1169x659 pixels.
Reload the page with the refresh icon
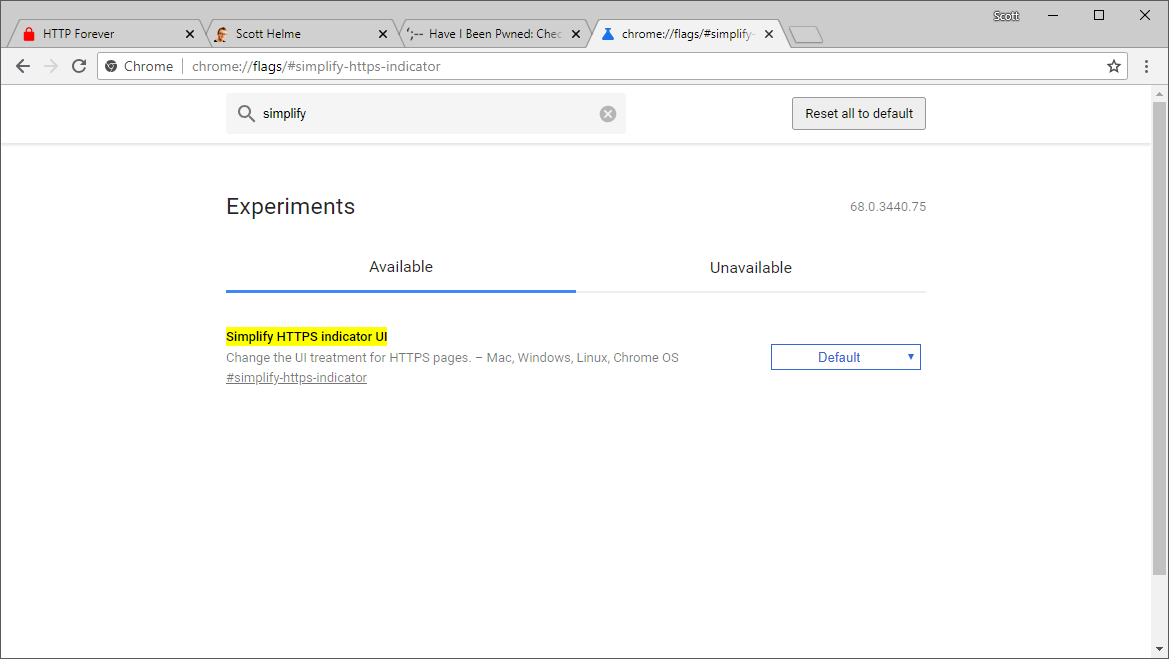click(79, 66)
